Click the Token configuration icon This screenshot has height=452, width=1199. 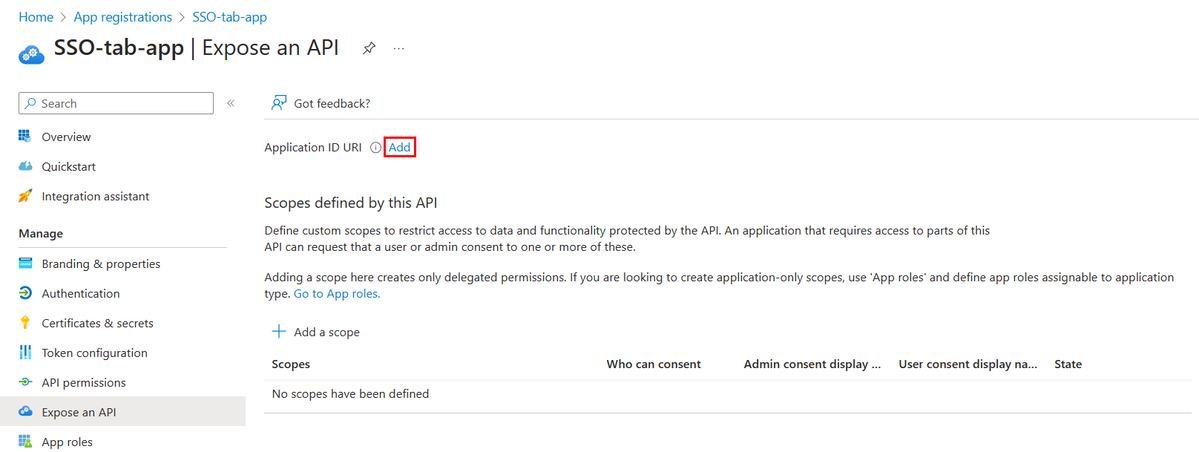click(x=25, y=353)
